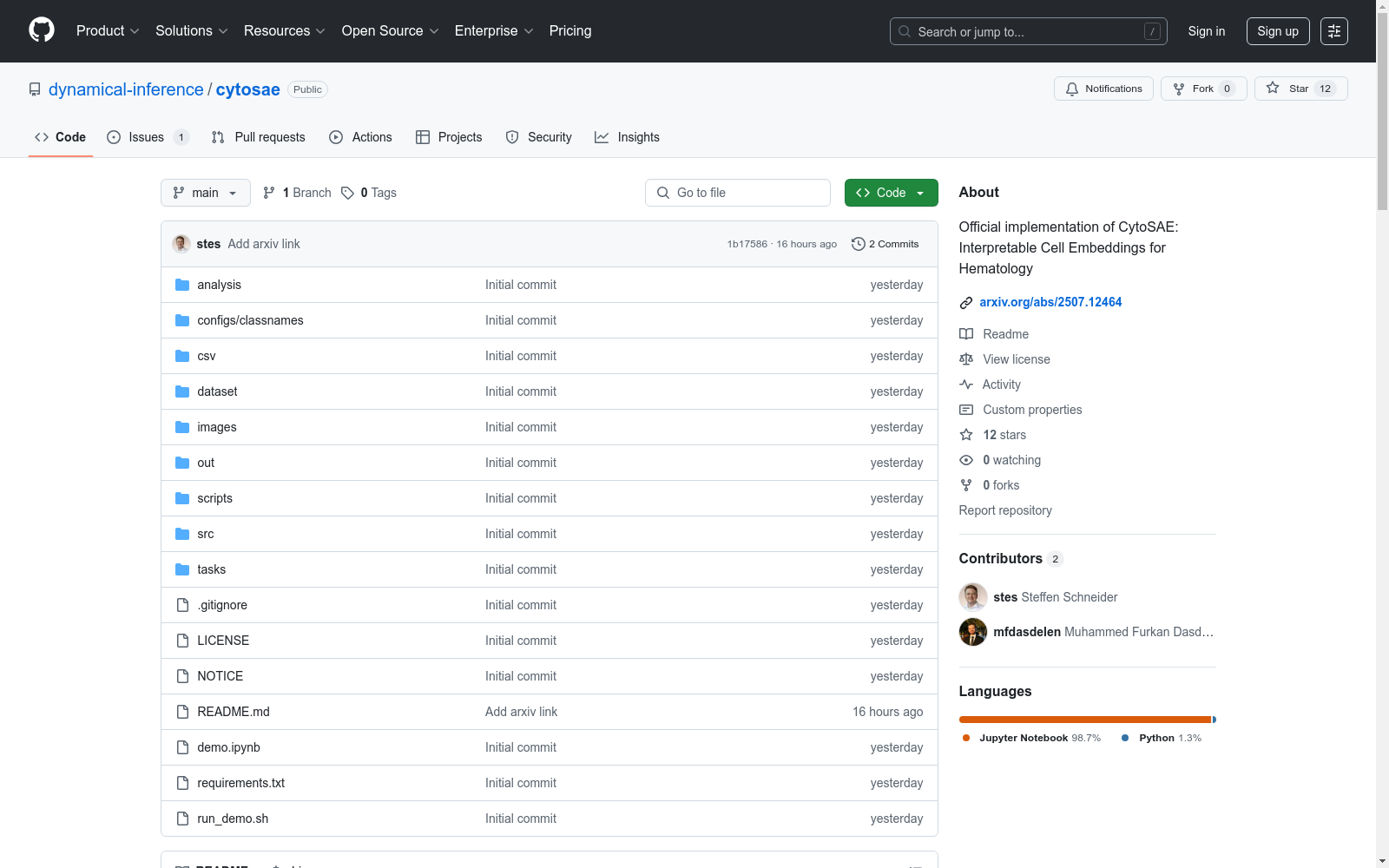Click the folder icon beside configs/classnames
This screenshot has width=1389, height=868.
182,320
